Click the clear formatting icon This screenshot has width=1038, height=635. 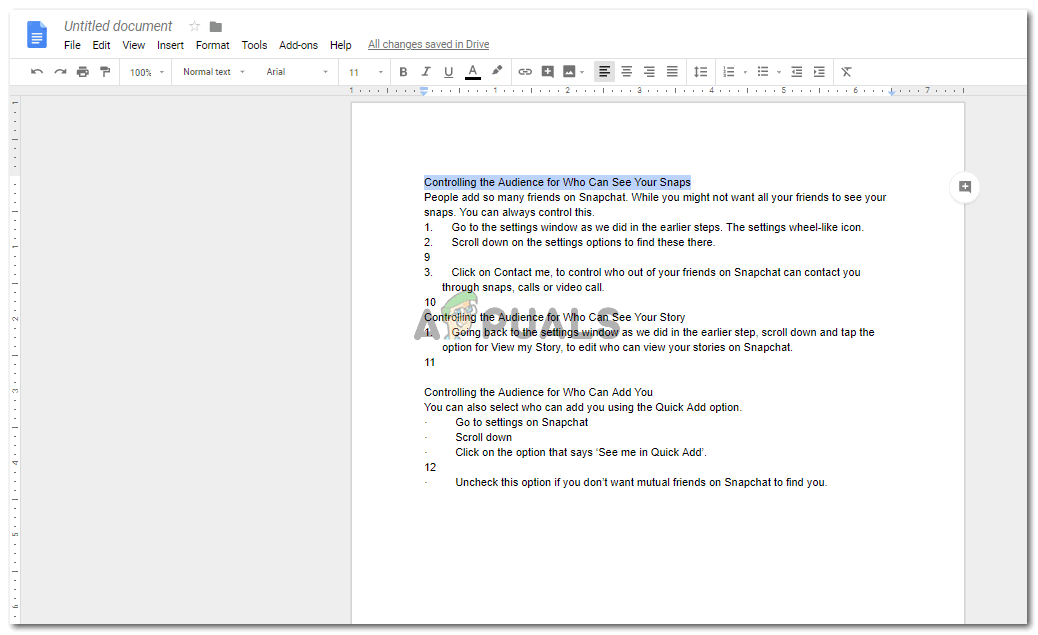point(846,72)
